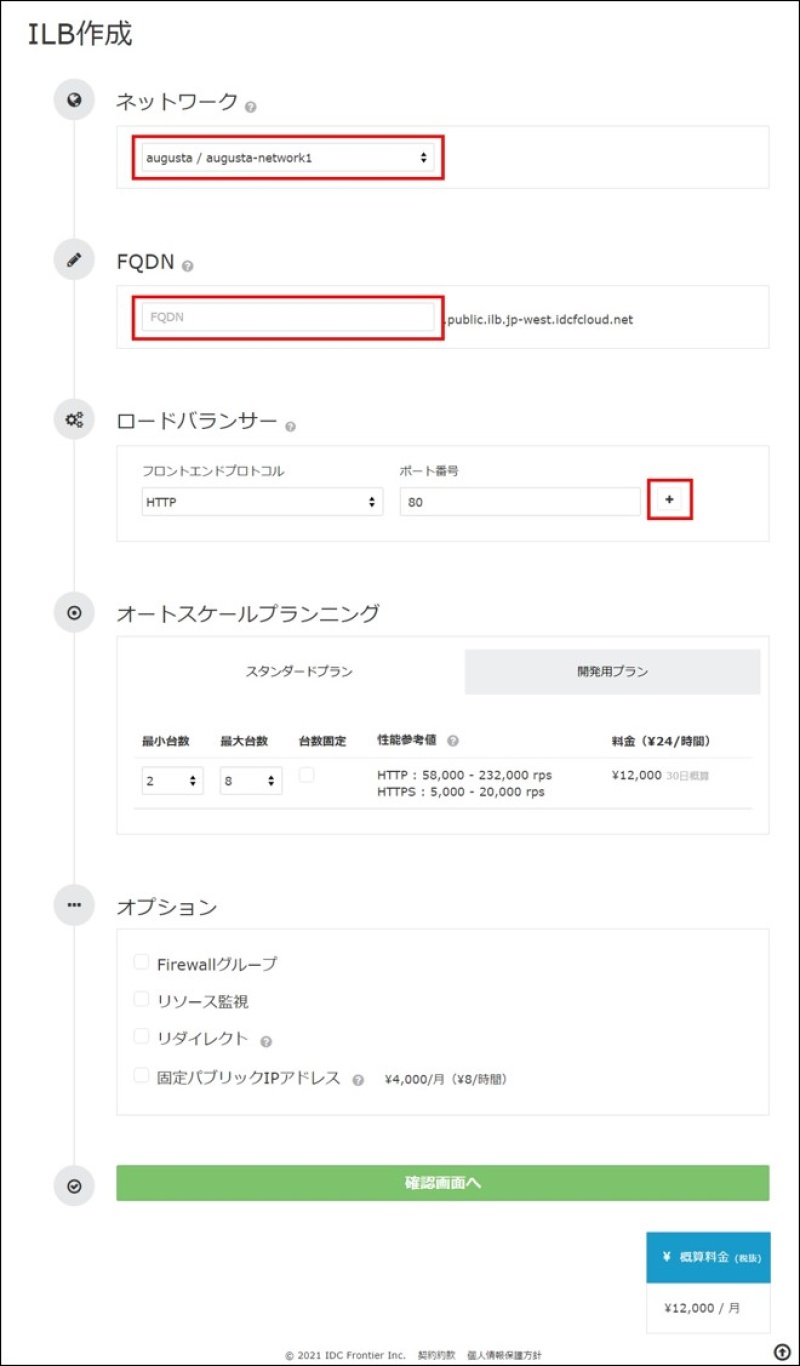
Task: Open the フロントエンドプロトコル HTTP dropdown
Action: click(x=262, y=502)
